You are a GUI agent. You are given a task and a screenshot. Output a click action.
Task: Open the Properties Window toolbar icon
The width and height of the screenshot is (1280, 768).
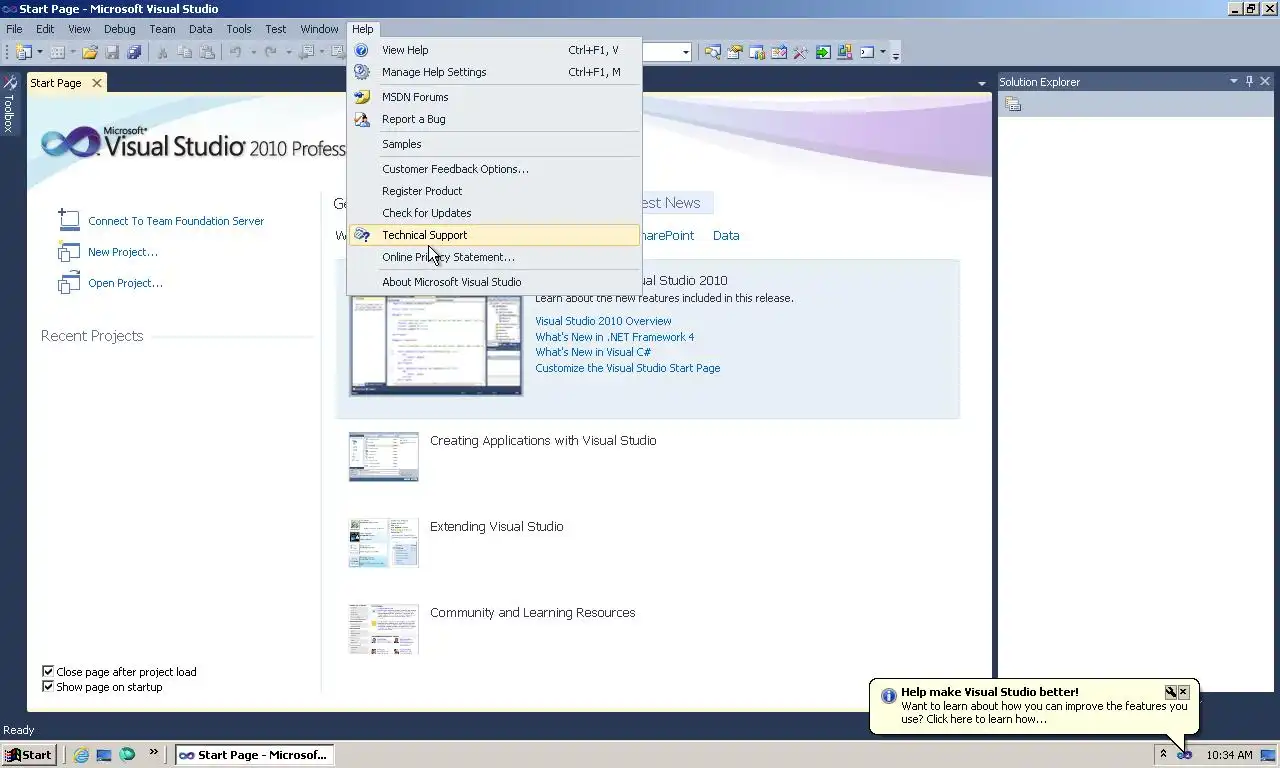coord(735,52)
